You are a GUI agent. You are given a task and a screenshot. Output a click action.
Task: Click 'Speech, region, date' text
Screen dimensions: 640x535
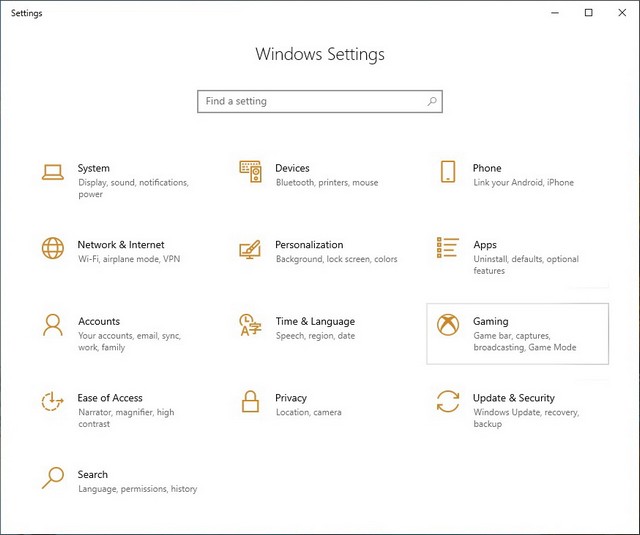click(315, 335)
